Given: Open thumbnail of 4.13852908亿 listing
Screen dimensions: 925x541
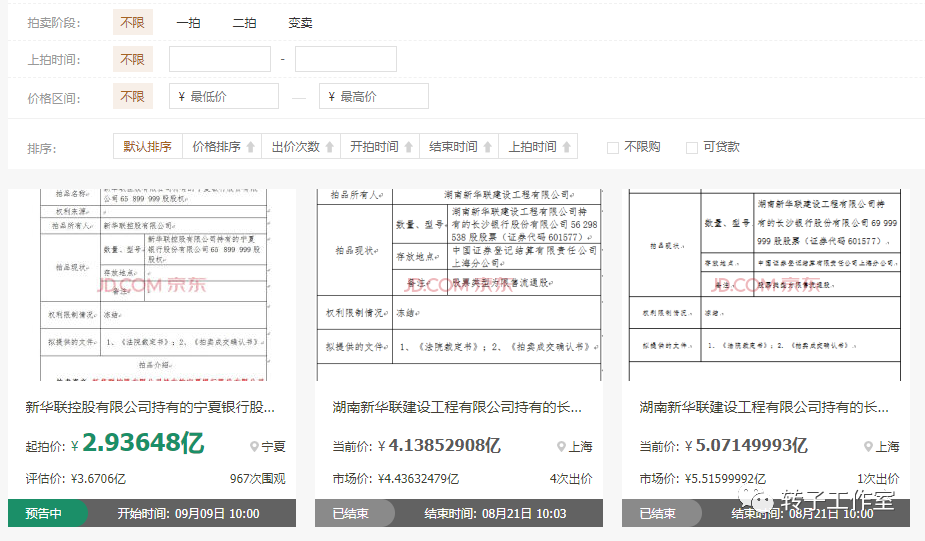Looking at the screenshot, I should (459, 285).
